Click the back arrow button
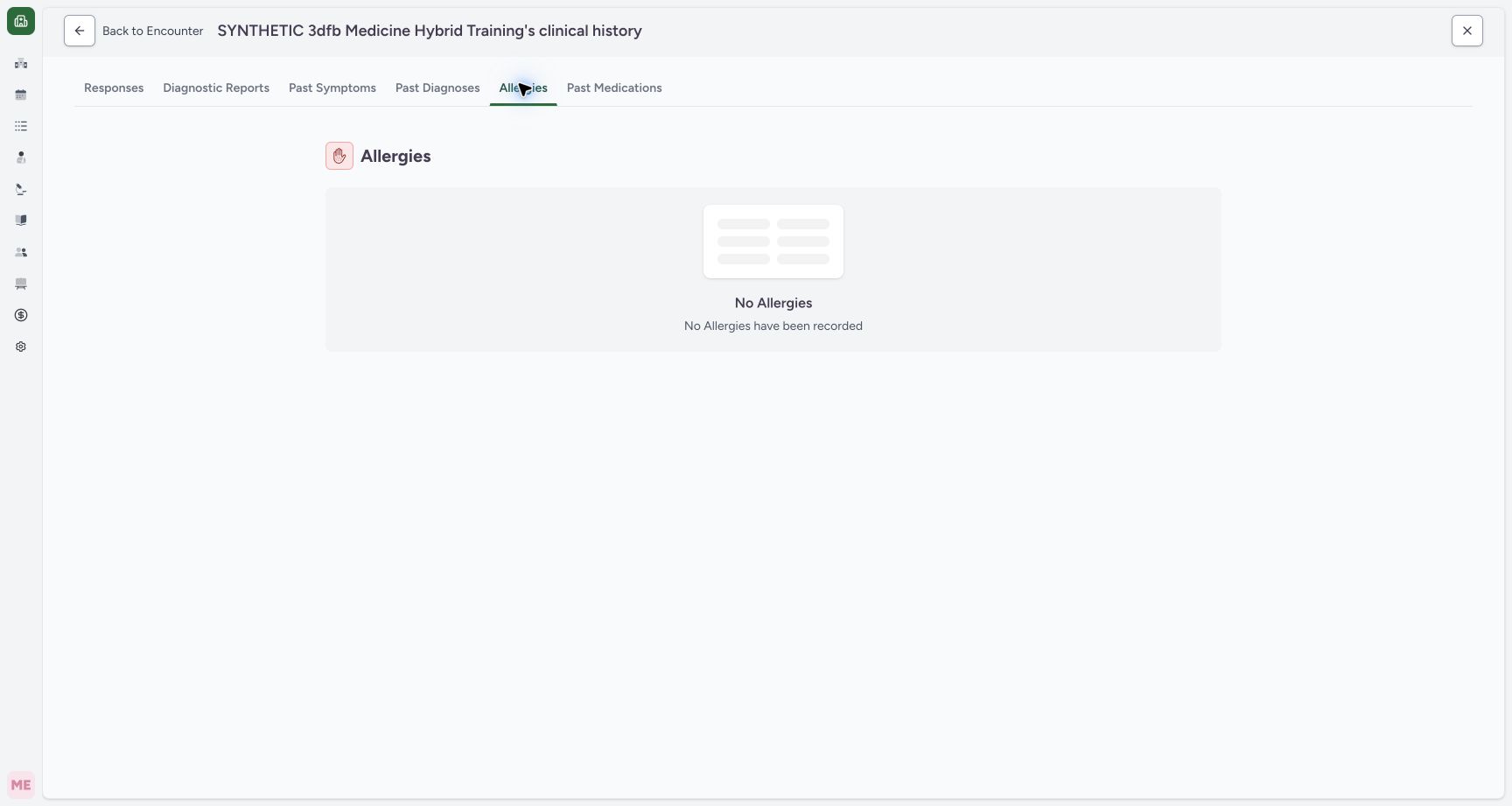Image resolution: width=1512 pixels, height=806 pixels. click(80, 31)
